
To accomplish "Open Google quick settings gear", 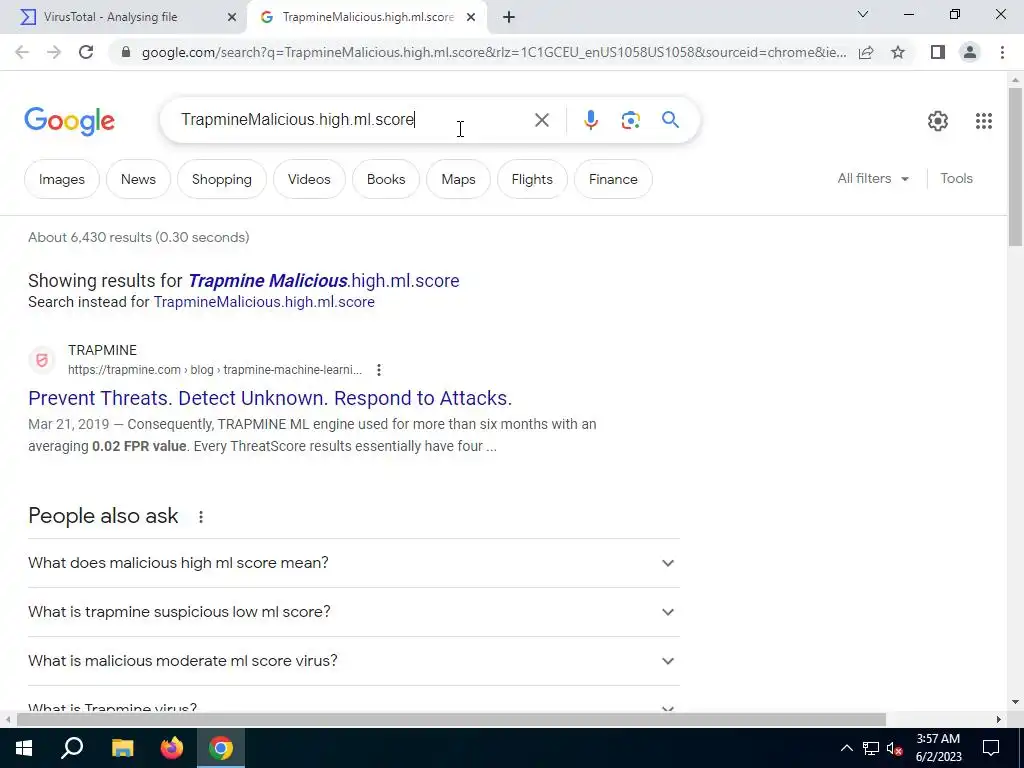I will 938,121.
